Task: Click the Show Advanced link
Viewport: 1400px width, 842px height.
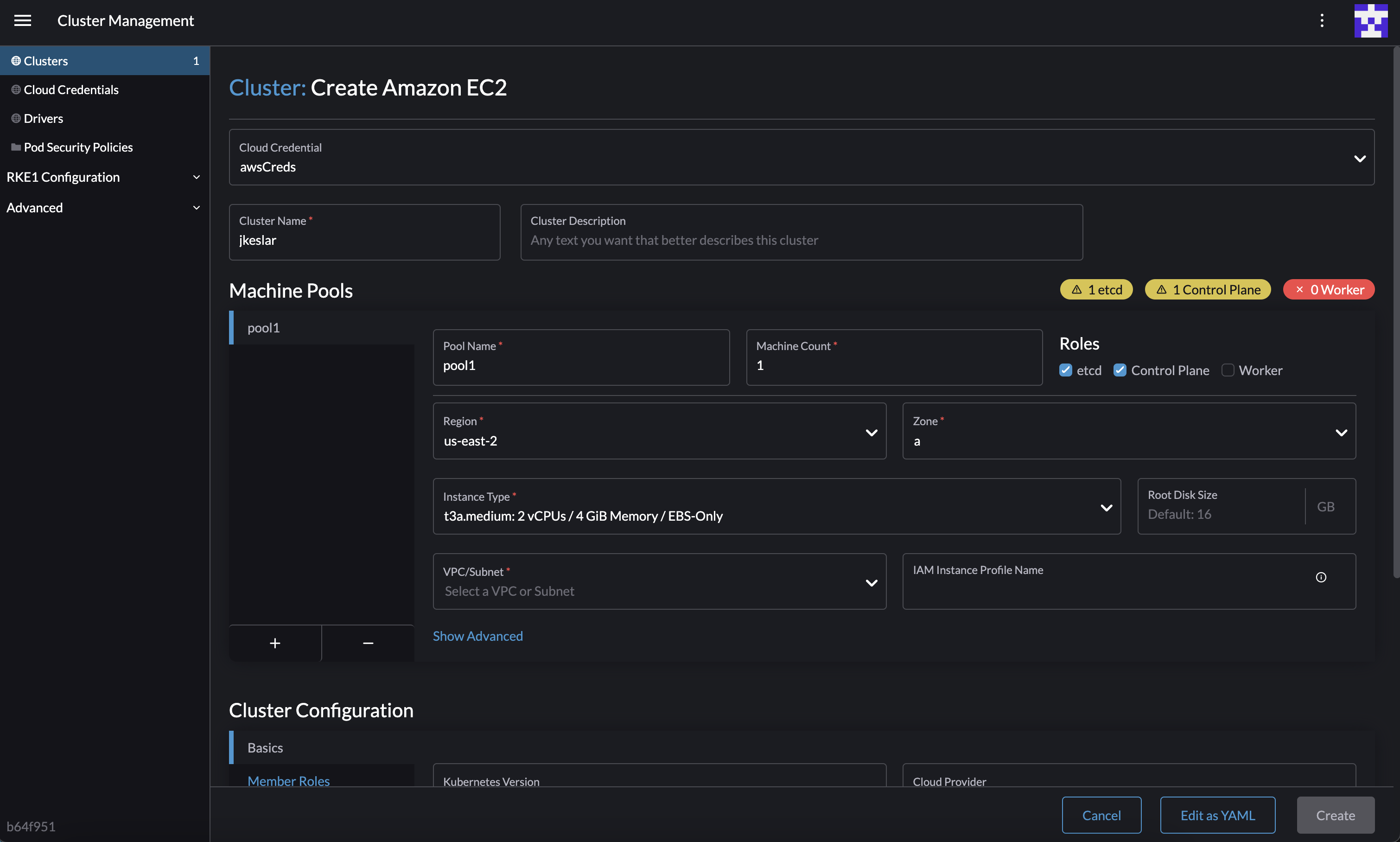Action: [477, 636]
